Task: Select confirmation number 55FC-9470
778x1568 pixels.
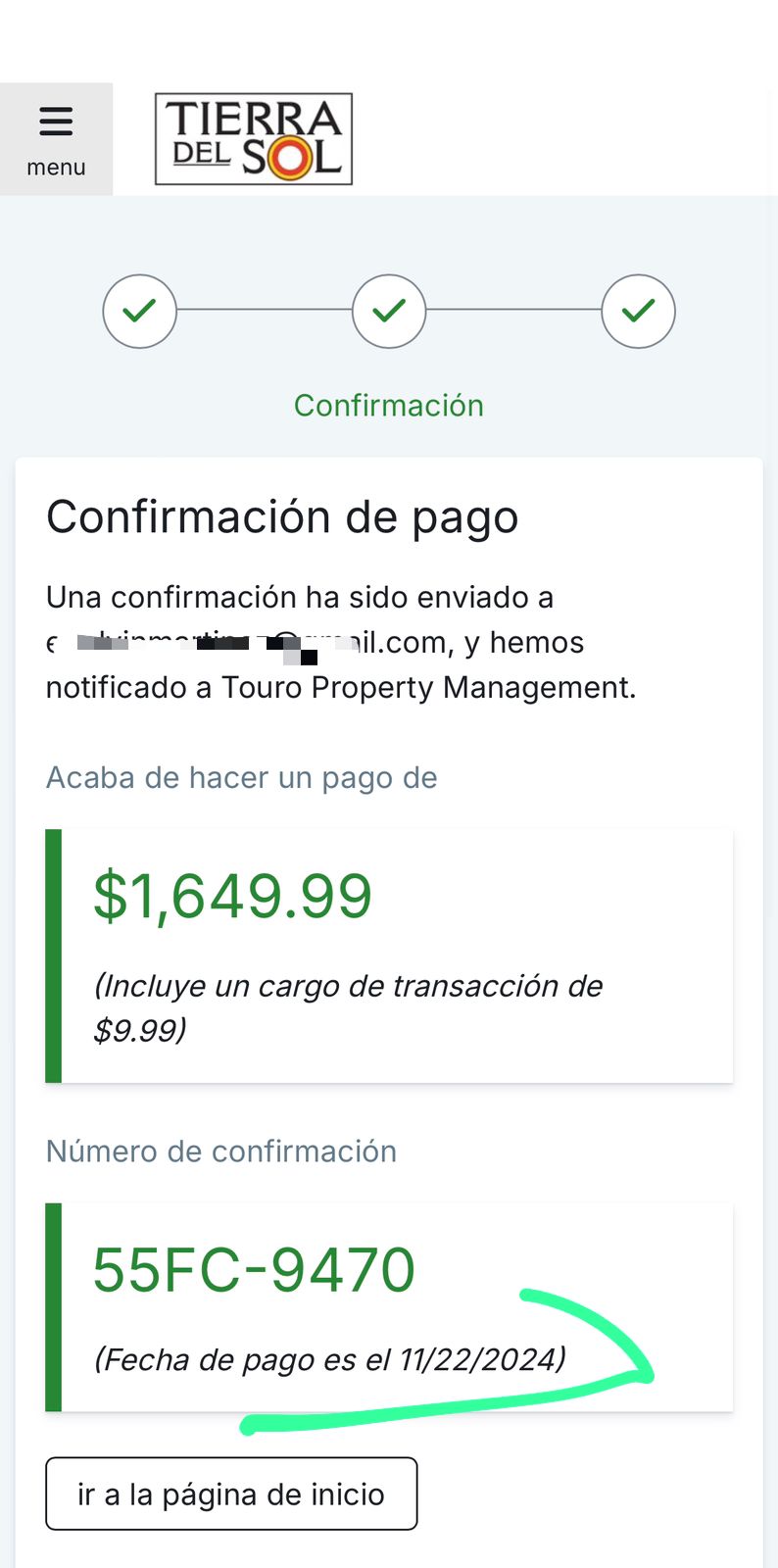Action: [x=254, y=1270]
